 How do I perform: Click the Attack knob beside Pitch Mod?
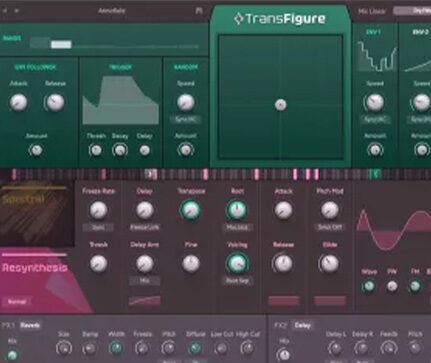coord(283,210)
